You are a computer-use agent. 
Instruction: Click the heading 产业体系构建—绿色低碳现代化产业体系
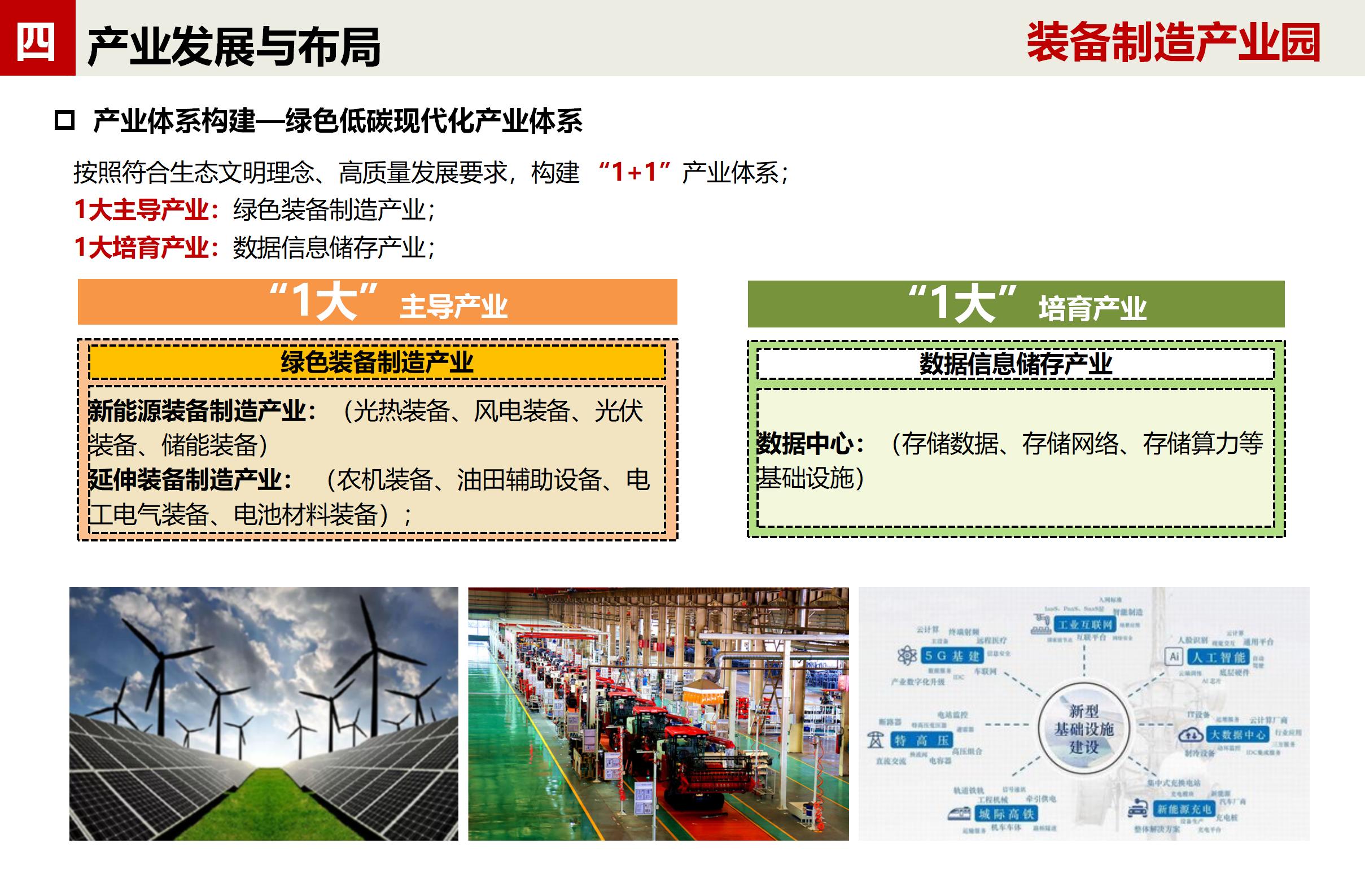(338, 121)
